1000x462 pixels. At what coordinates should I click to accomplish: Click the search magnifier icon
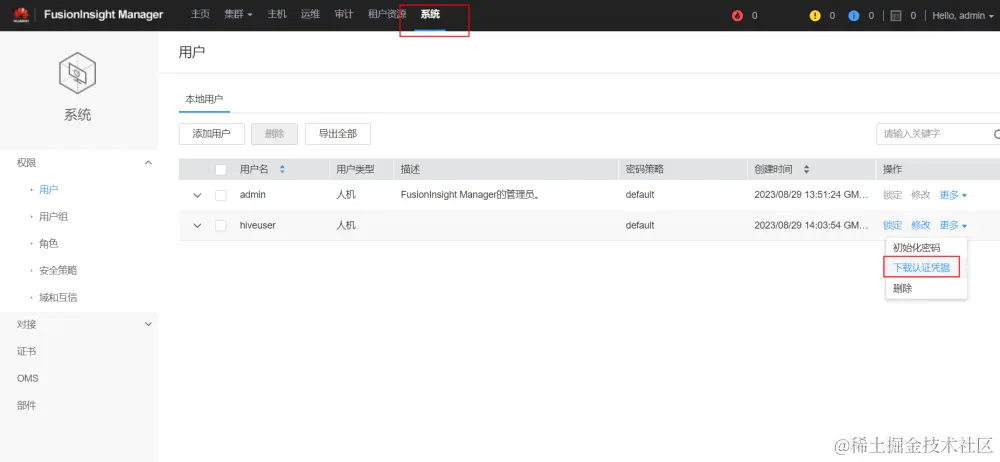pos(996,134)
